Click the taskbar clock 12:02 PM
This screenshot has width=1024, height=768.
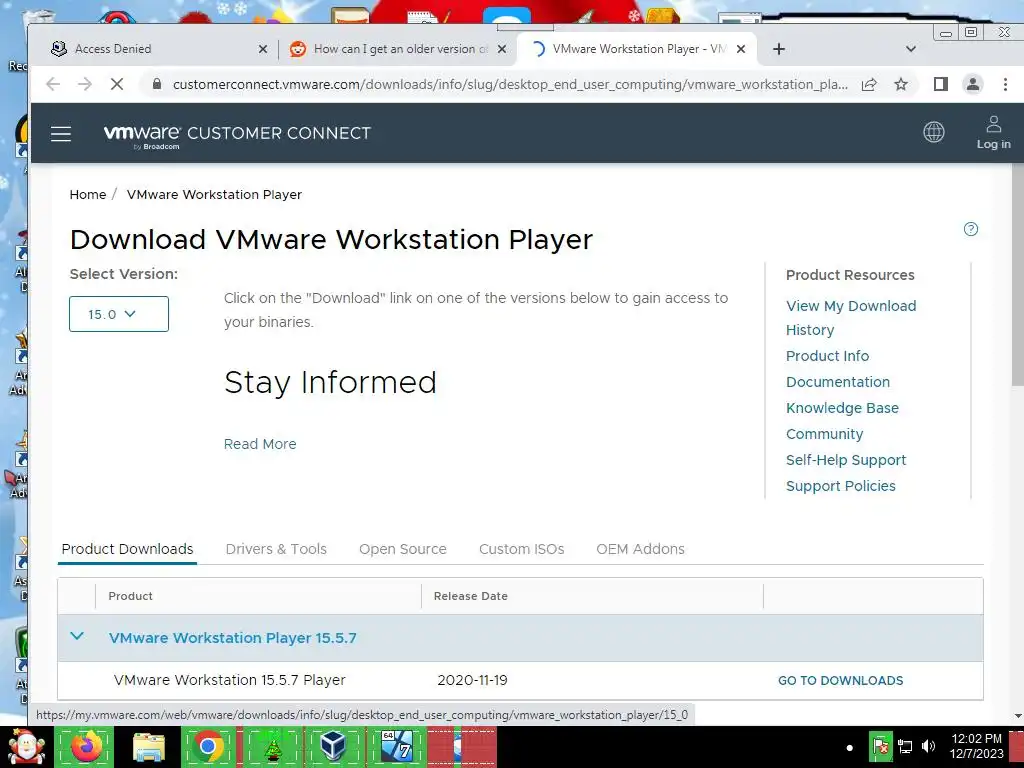(x=976, y=746)
